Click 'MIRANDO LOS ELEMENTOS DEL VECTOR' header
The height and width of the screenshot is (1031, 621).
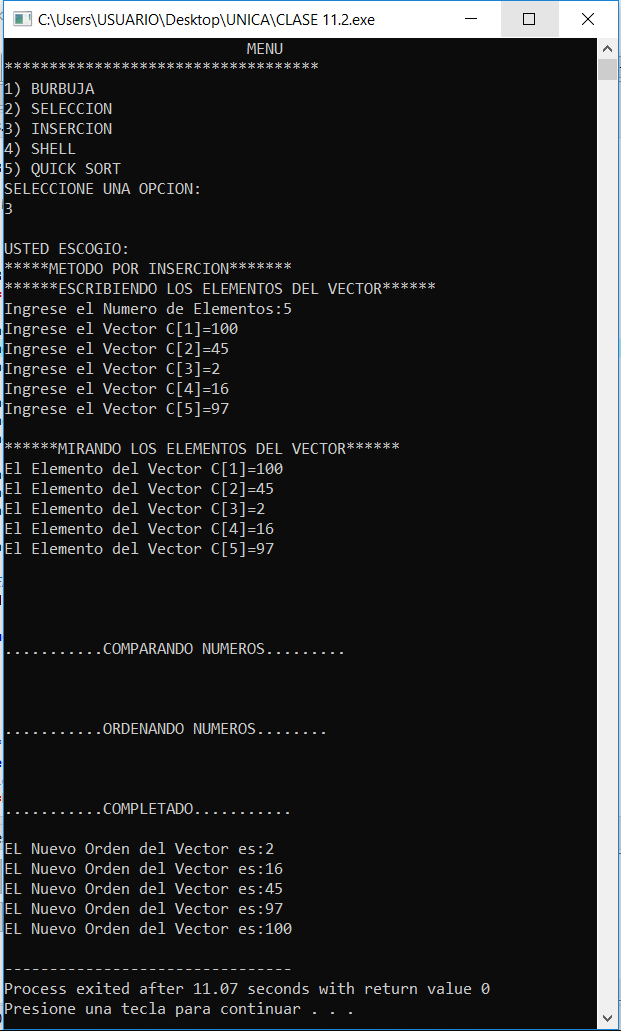tap(202, 448)
